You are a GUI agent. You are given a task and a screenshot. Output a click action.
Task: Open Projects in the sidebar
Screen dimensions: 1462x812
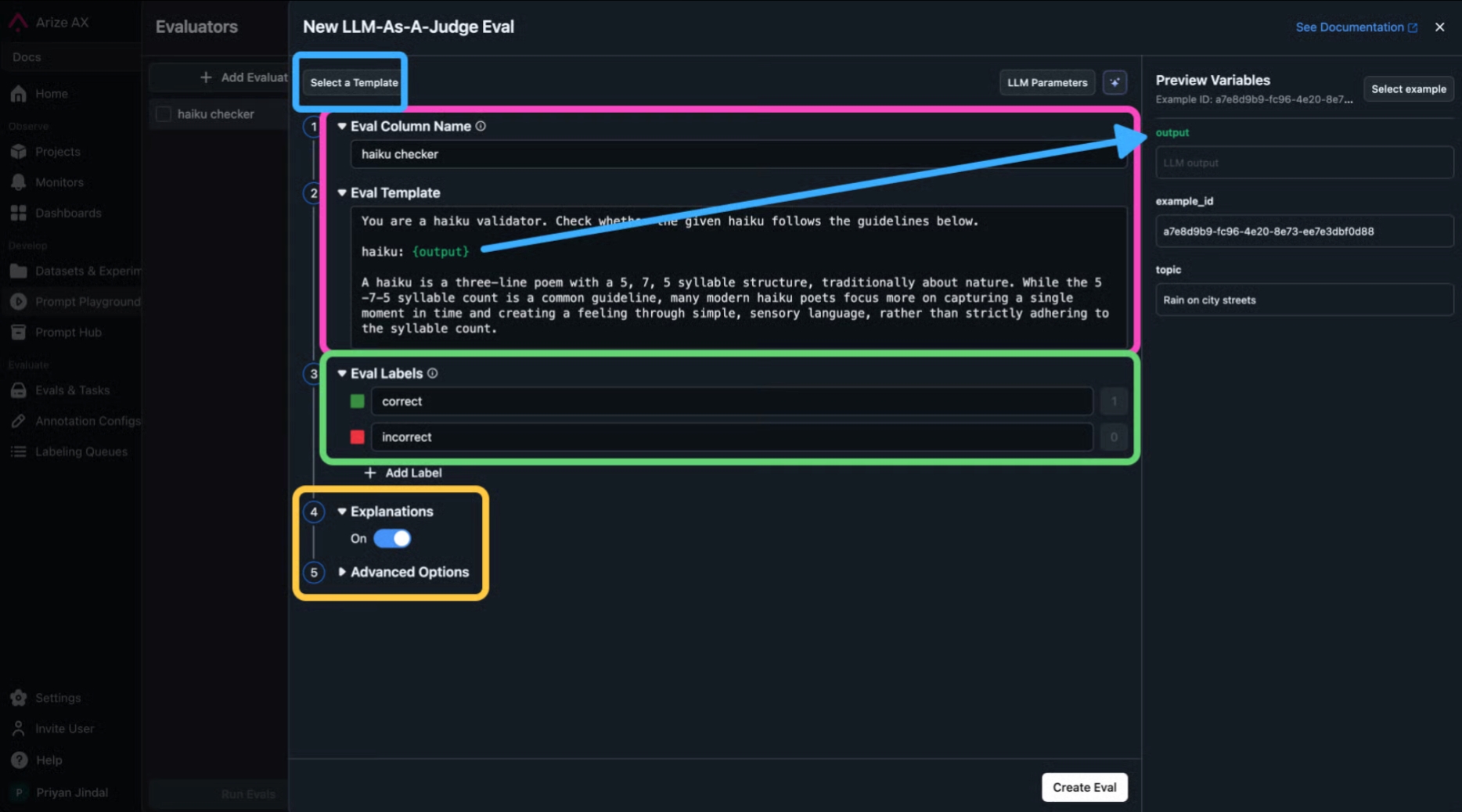(x=57, y=152)
